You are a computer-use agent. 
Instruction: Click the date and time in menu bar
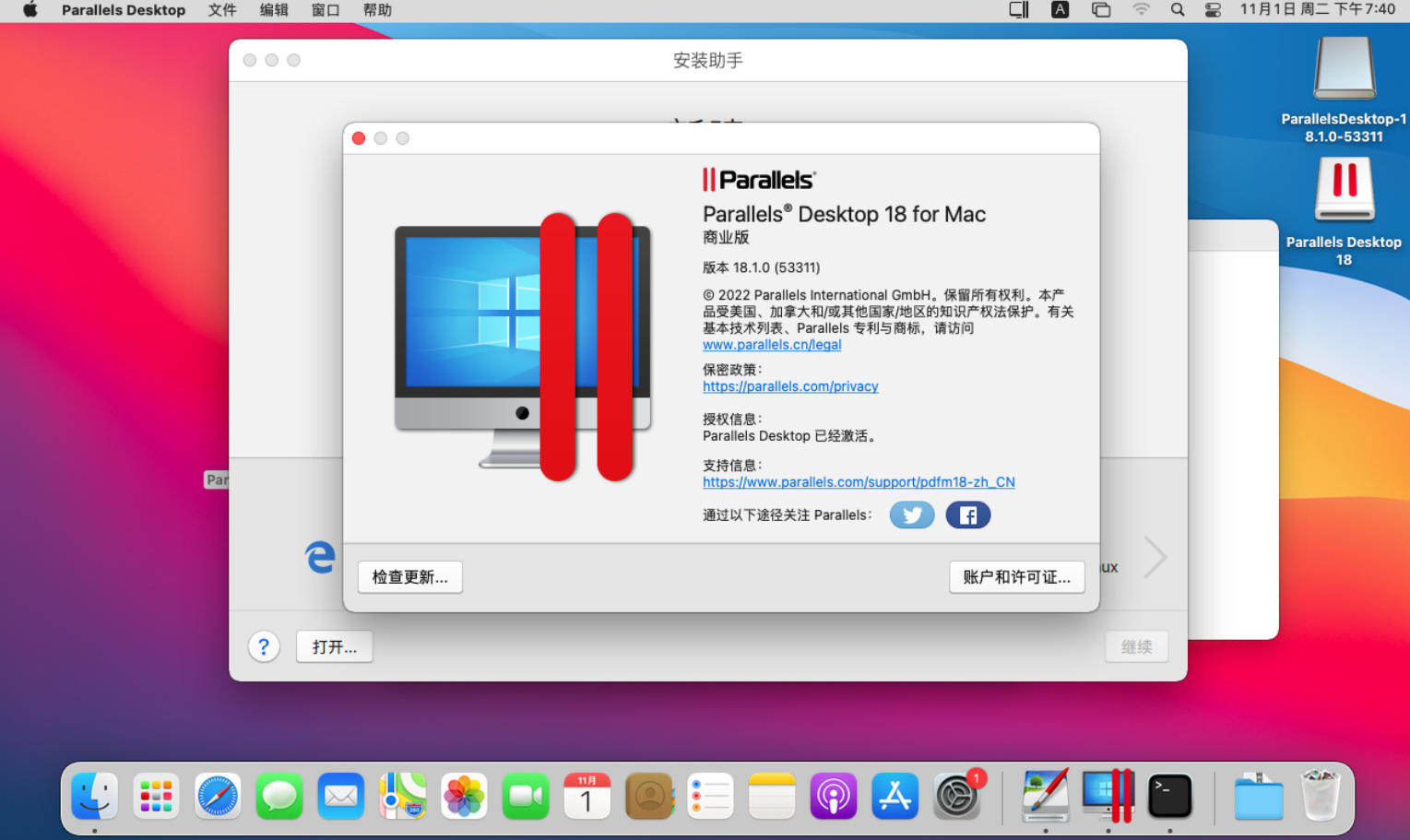[1318, 9]
